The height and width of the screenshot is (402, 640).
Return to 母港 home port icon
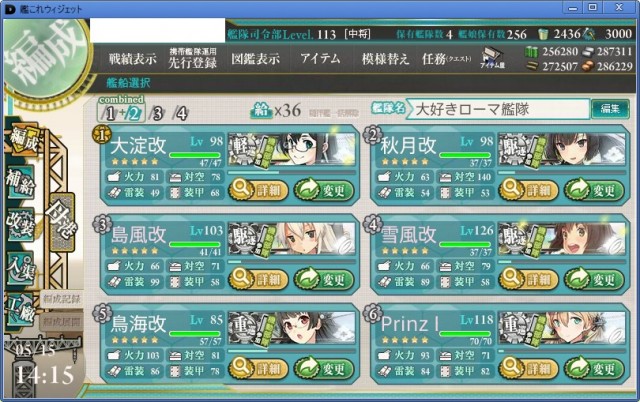tap(62, 222)
